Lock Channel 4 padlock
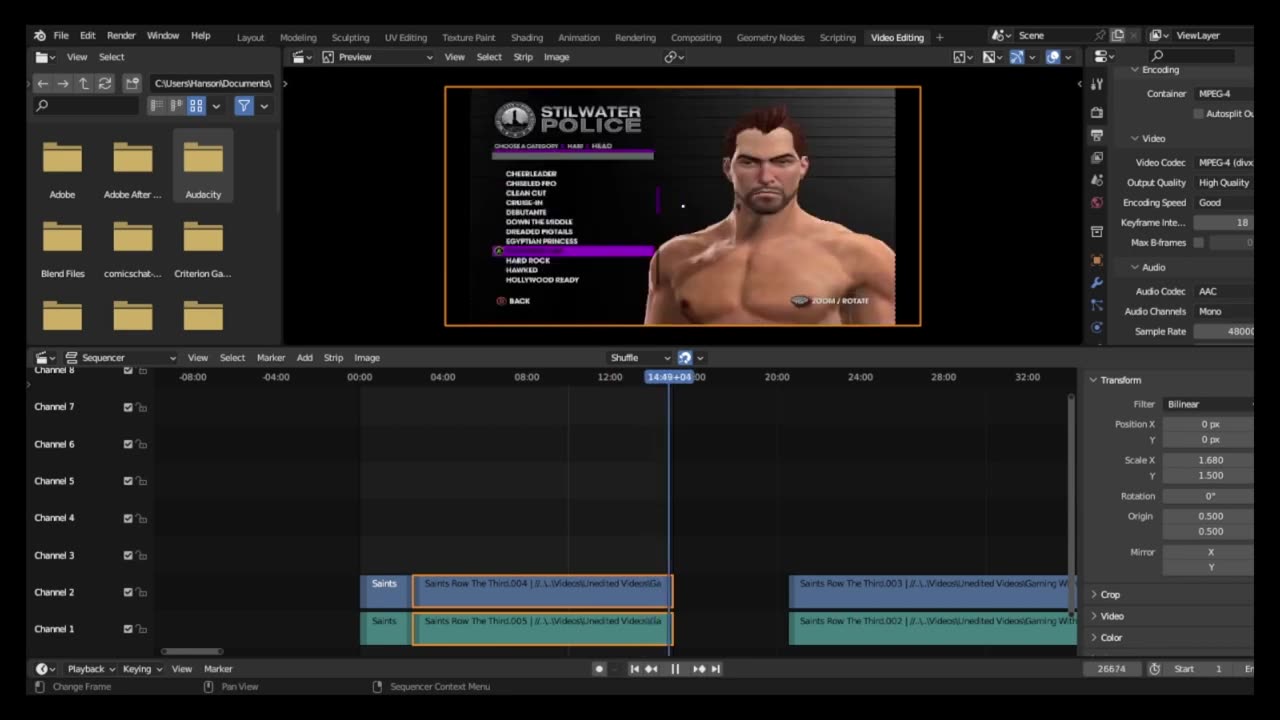The height and width of the screenshot is (720, 1280). (x=142, y=518)
